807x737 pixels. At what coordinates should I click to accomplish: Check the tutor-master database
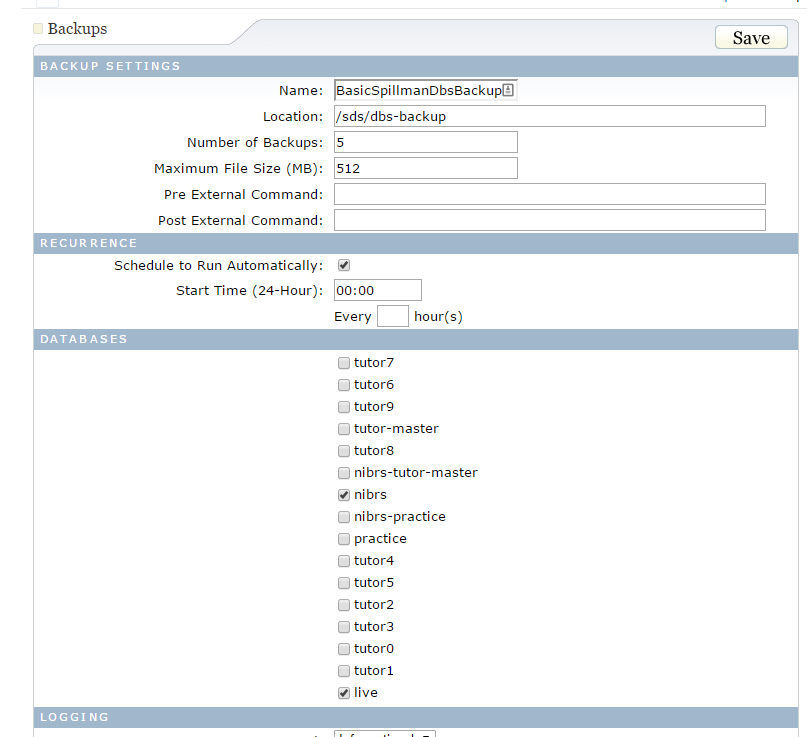click(344, 429)
